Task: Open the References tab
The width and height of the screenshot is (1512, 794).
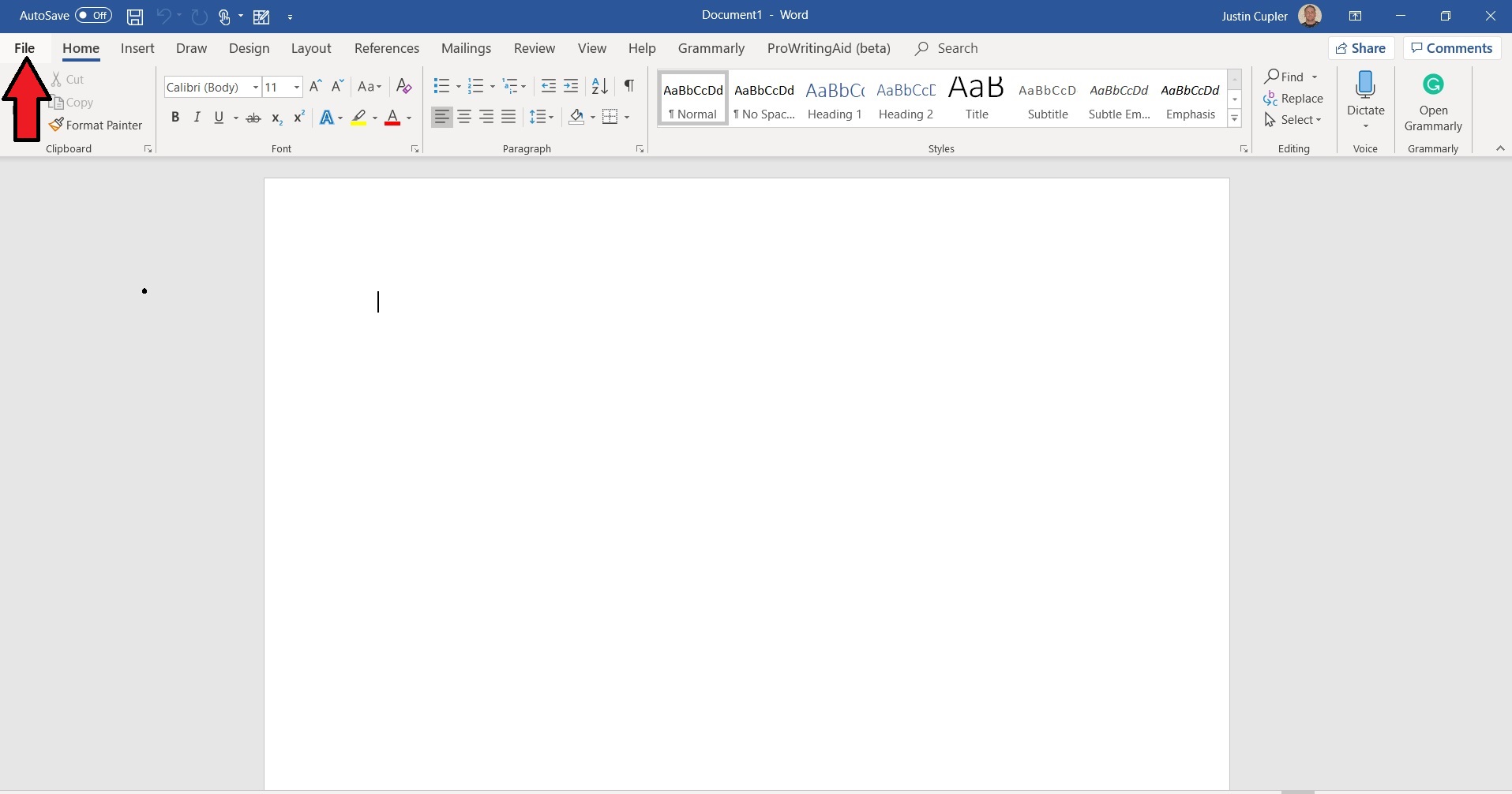Action: pos(387,48)
